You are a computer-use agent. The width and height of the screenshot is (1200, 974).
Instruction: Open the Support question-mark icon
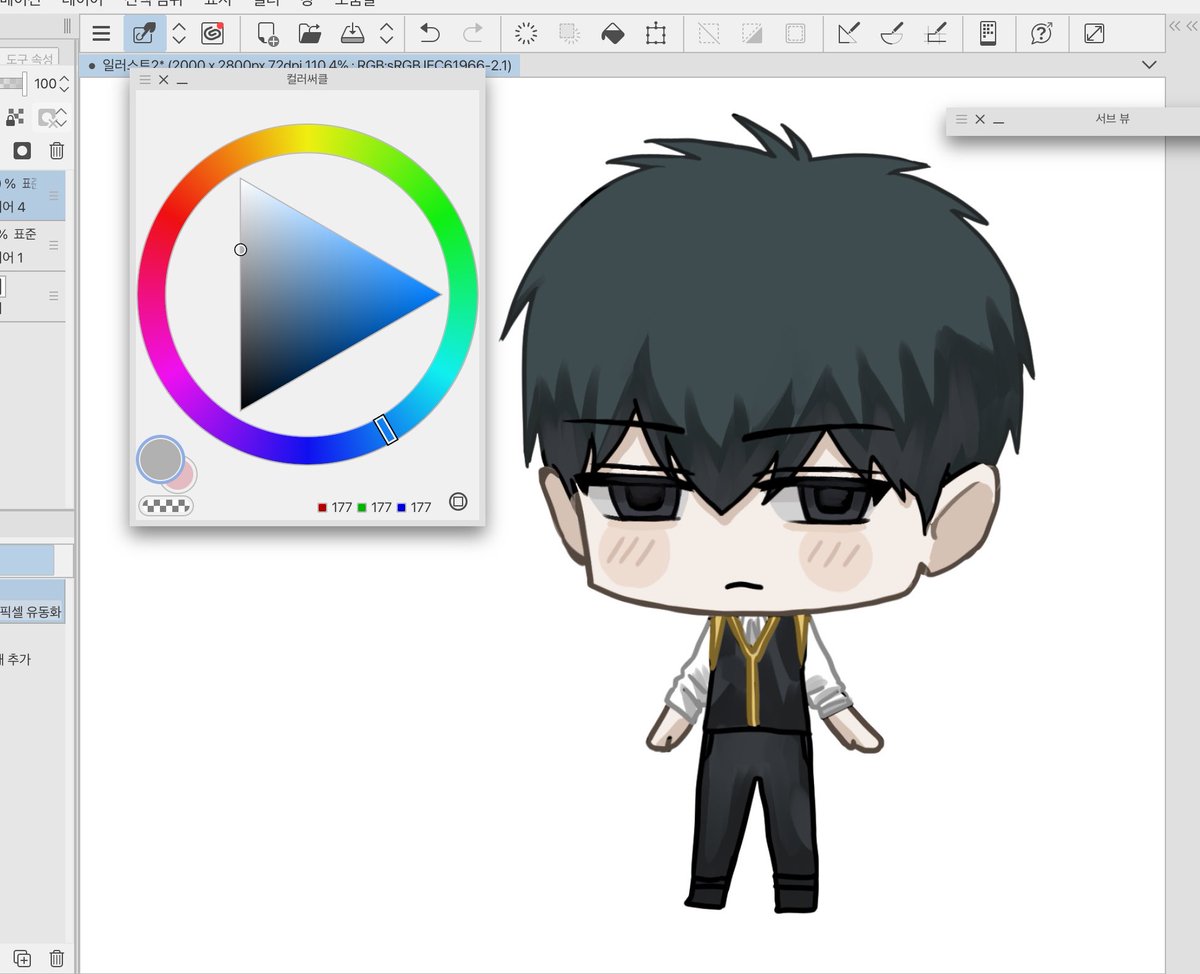(x=1041, y=34)
